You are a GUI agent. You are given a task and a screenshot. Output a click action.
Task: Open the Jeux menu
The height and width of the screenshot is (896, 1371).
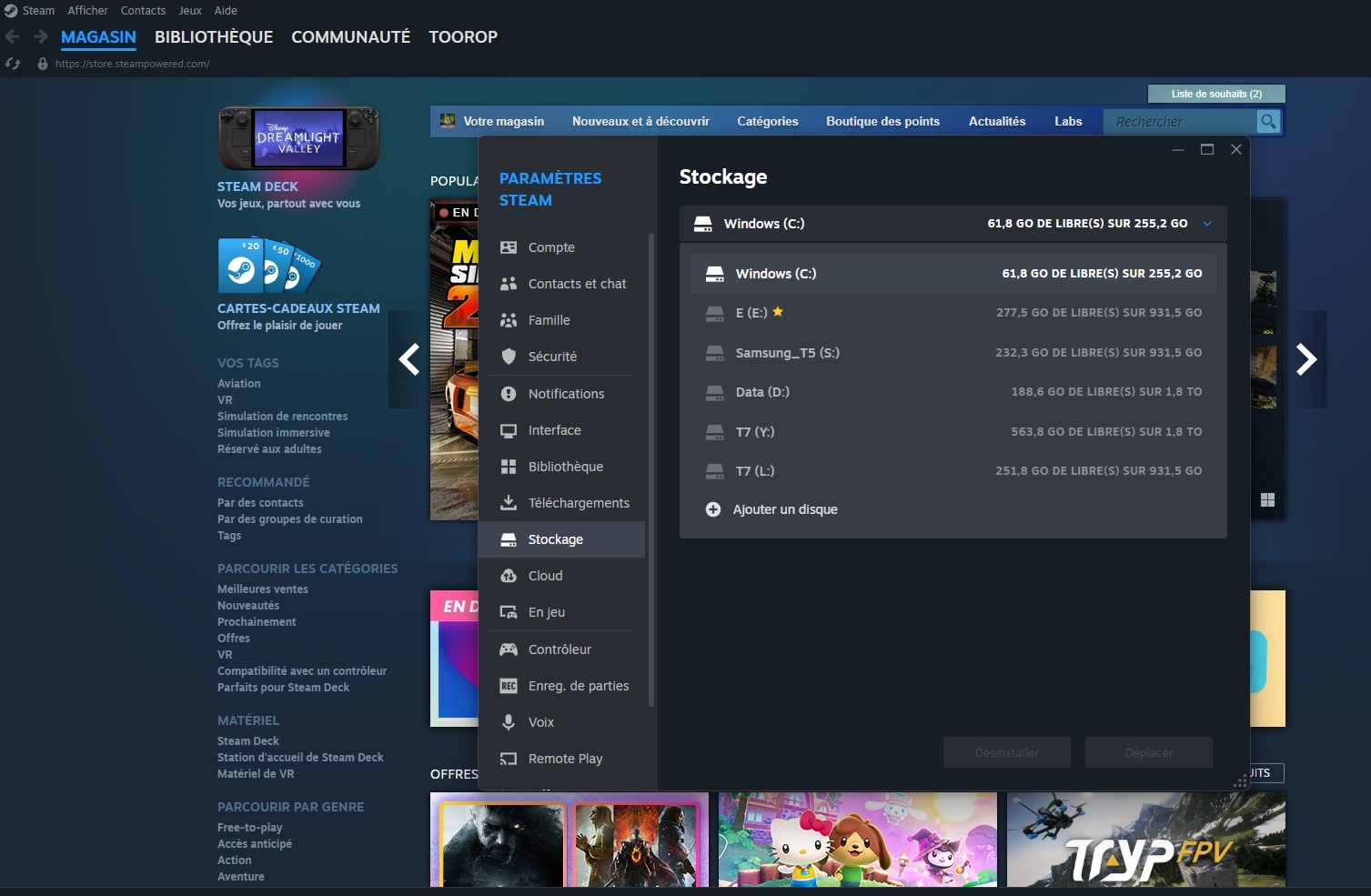tap(190, 11)
